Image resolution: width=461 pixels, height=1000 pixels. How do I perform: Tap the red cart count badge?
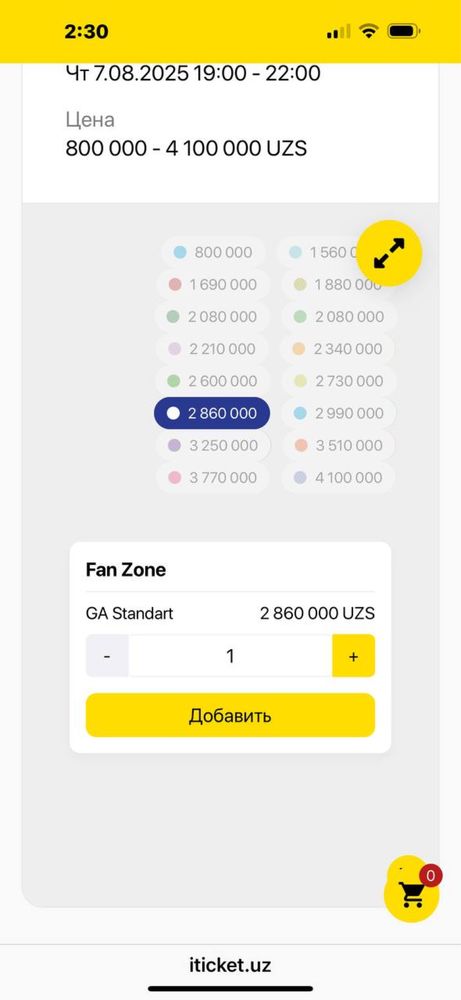(x=431, y=876)
